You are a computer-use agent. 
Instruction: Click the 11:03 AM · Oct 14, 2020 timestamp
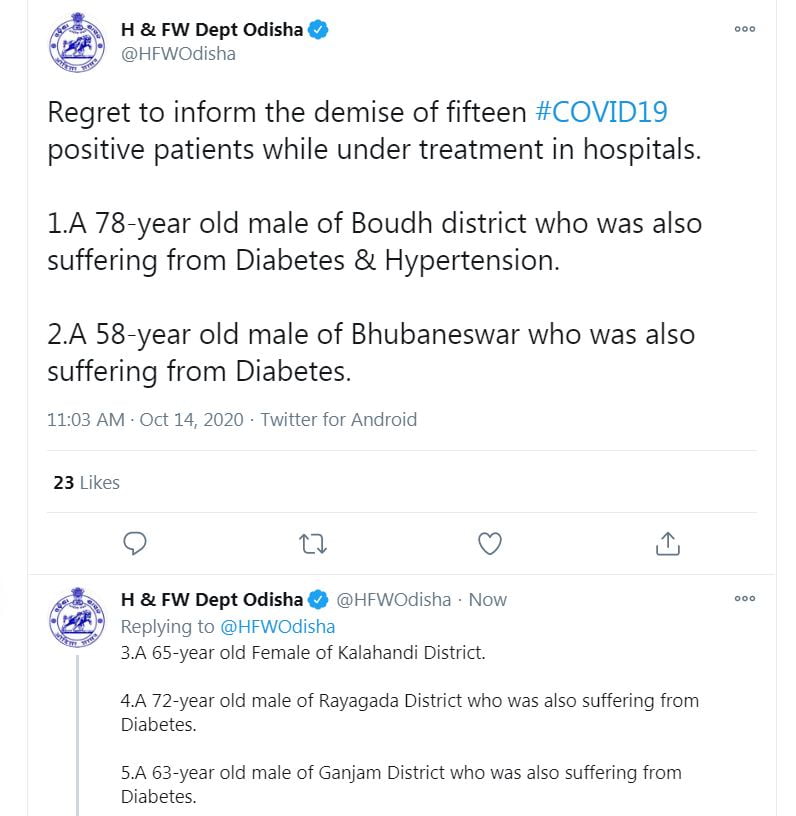tap(145, 420)
